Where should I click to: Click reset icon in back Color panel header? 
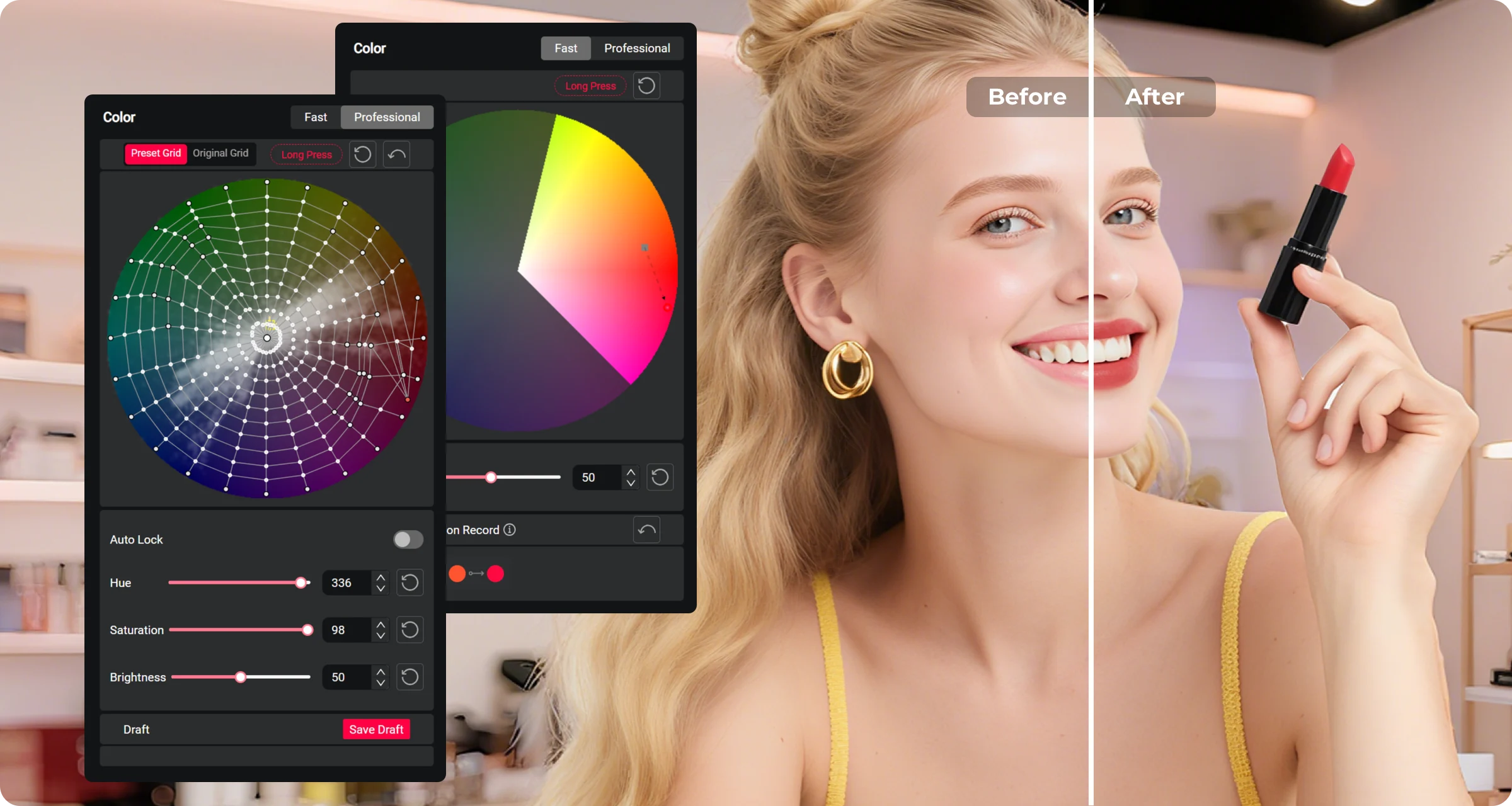coord(646,86)
